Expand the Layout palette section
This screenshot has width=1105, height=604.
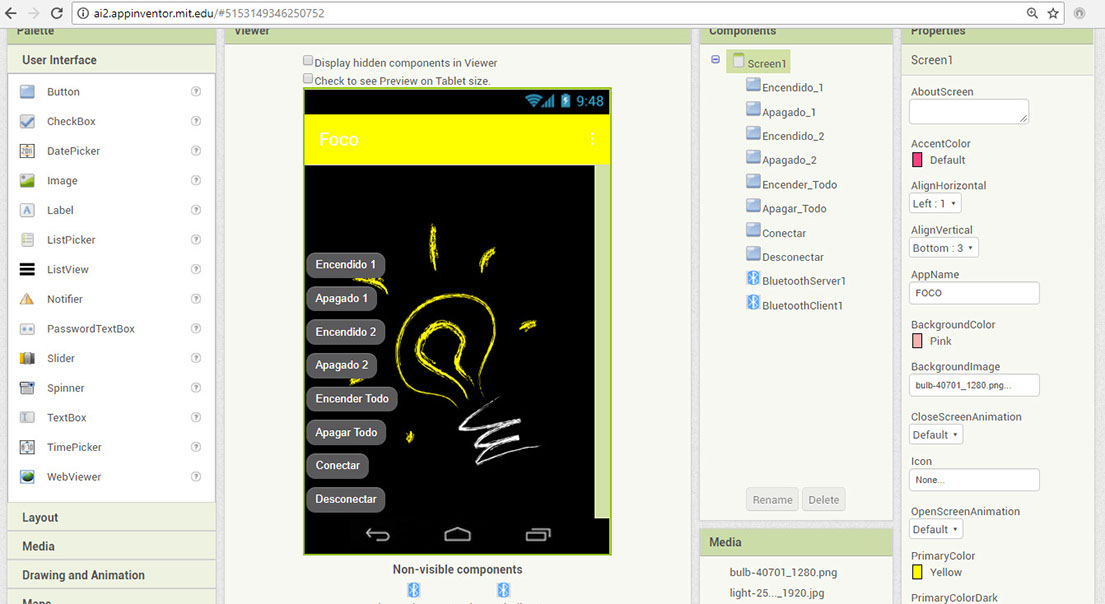pos(111,517)
